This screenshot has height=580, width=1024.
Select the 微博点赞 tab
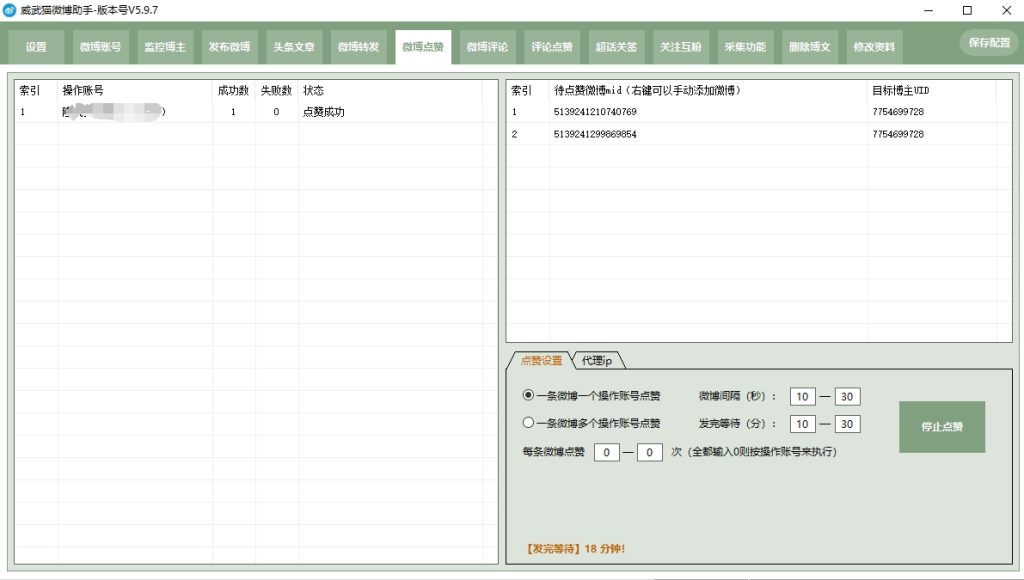422,46
